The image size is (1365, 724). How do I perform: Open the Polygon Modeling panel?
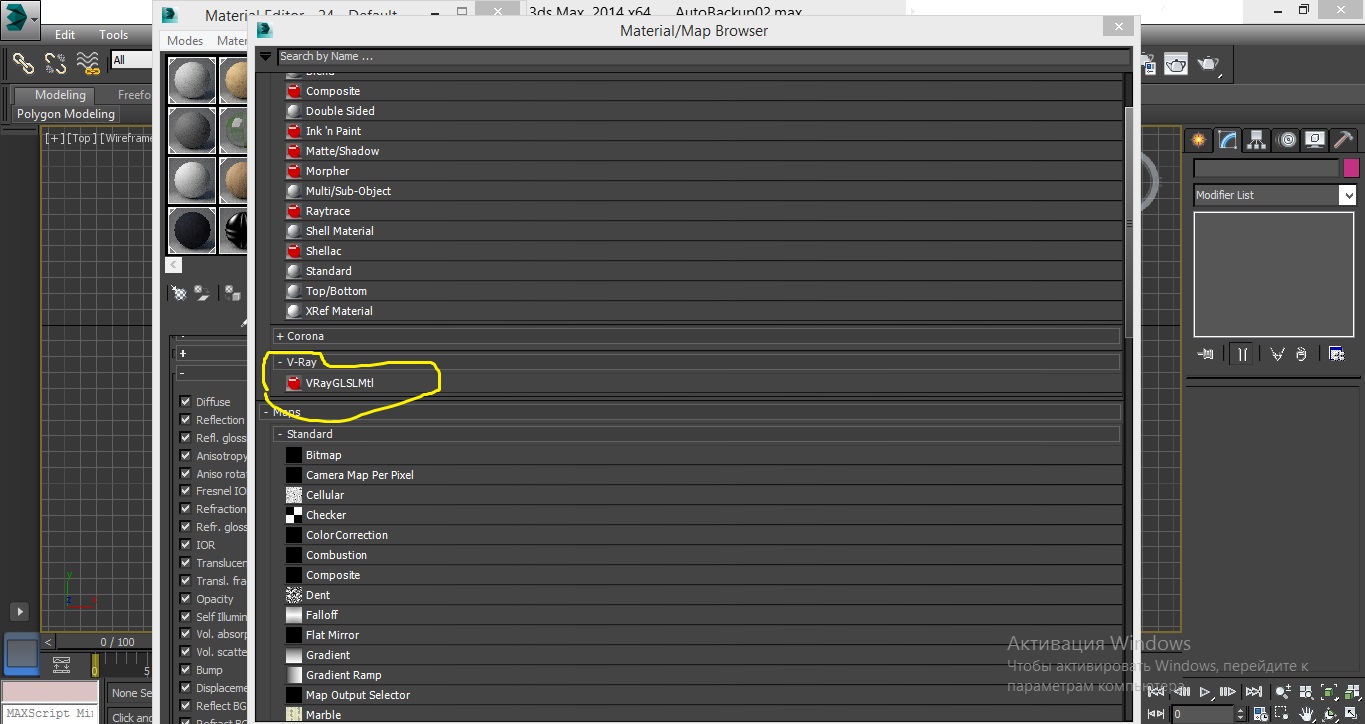click(66, 114)
